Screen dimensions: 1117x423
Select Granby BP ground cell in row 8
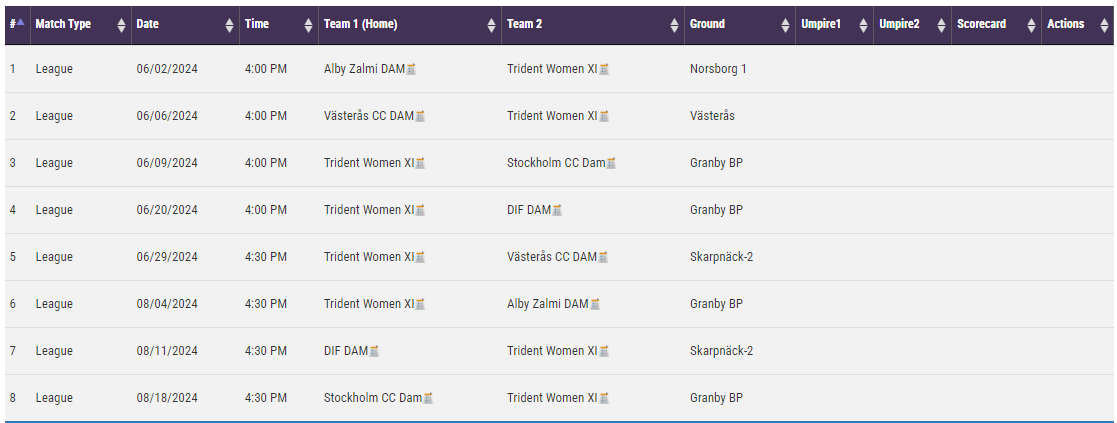click(717, 398)
